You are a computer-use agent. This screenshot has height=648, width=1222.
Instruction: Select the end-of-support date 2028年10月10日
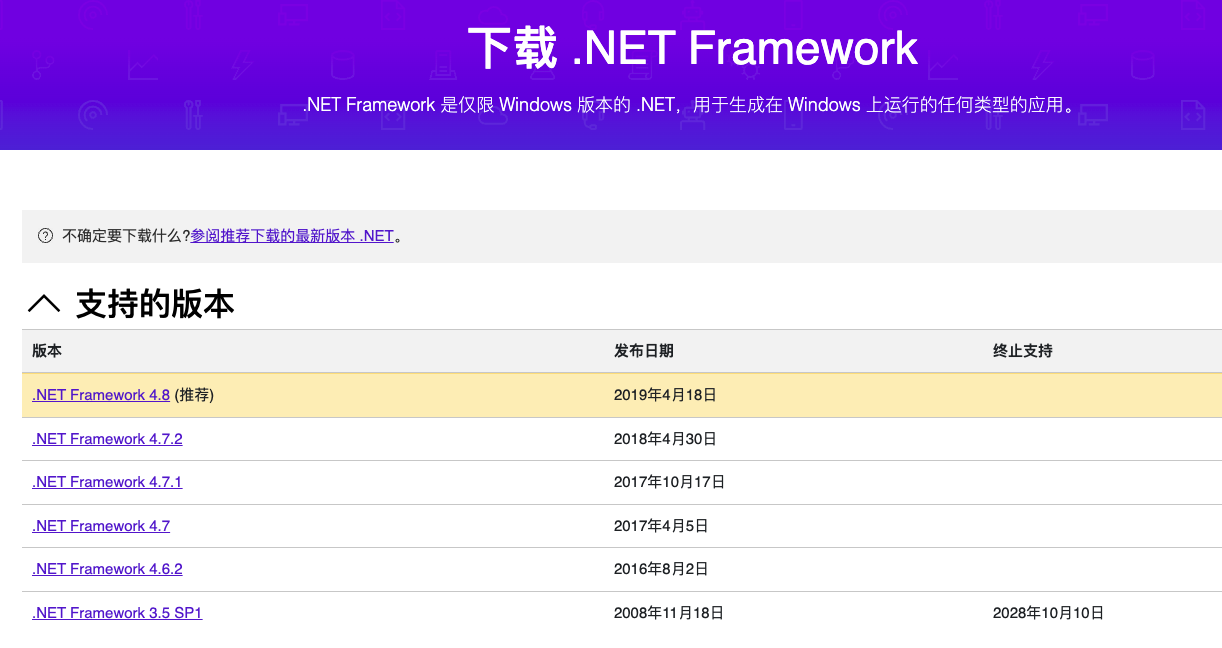click(x=1048, y=613)
